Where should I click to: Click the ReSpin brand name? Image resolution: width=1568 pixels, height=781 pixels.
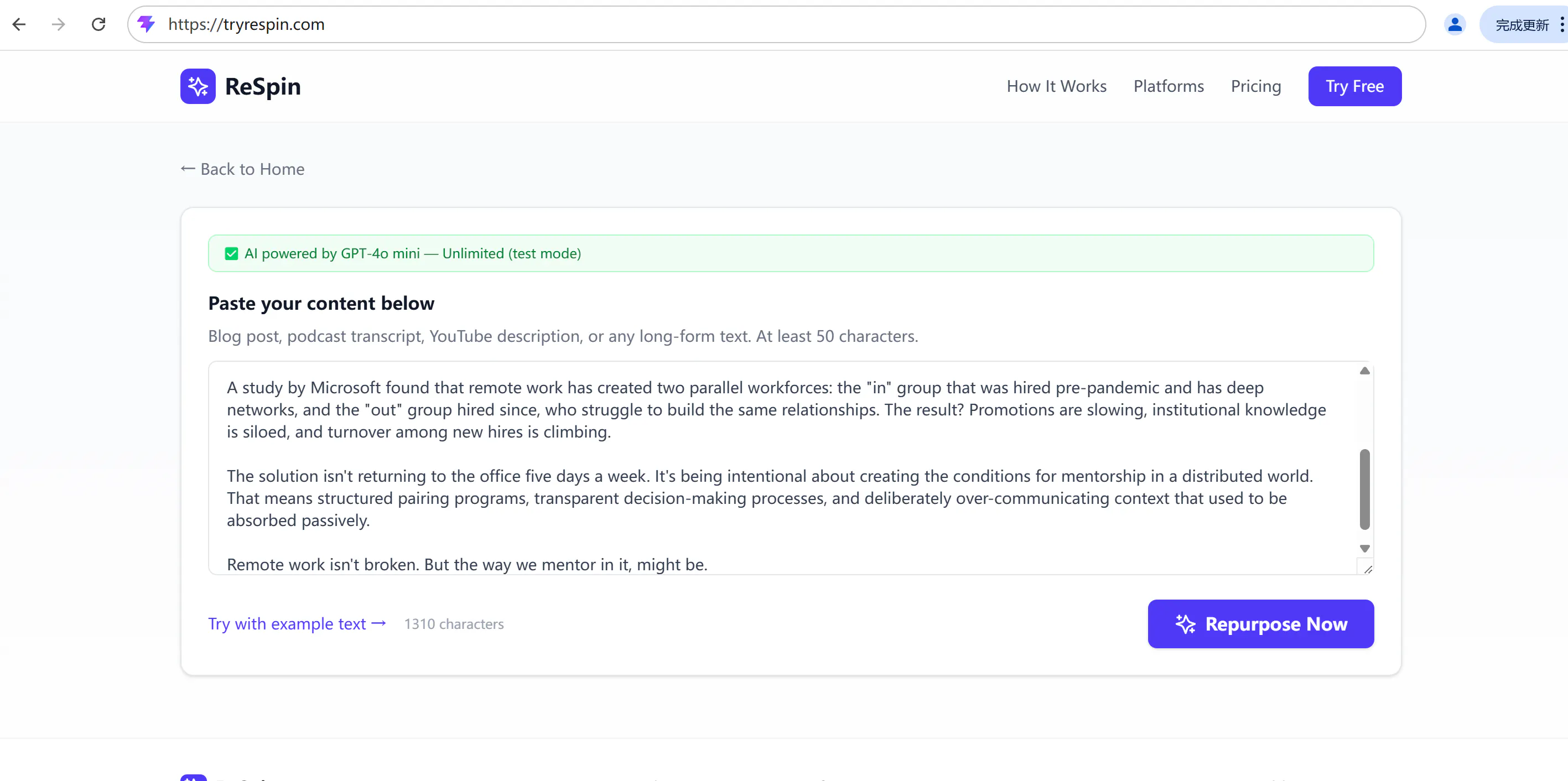263,86
